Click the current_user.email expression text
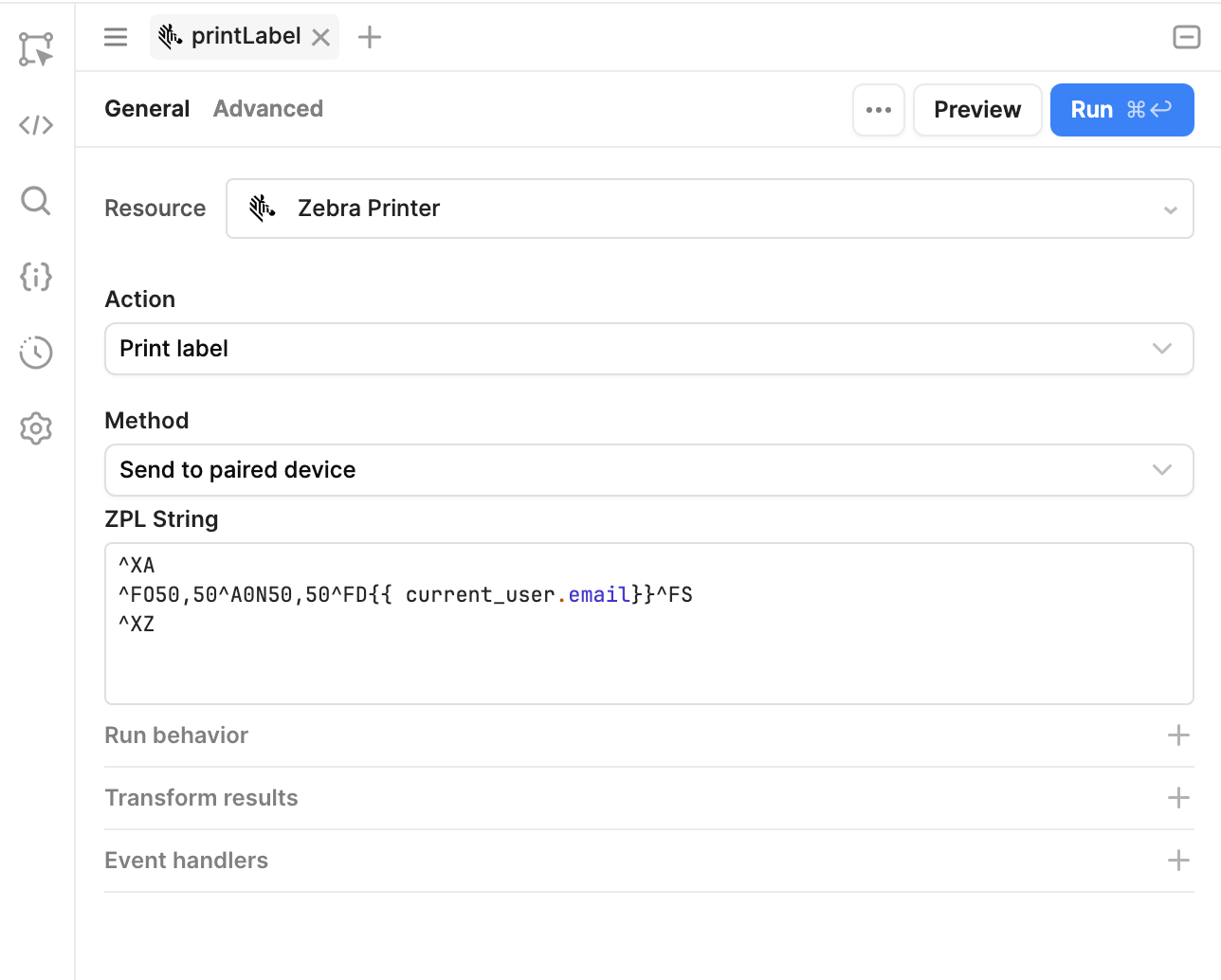This screenshot has height=980, width=1221. coord(518,595)
